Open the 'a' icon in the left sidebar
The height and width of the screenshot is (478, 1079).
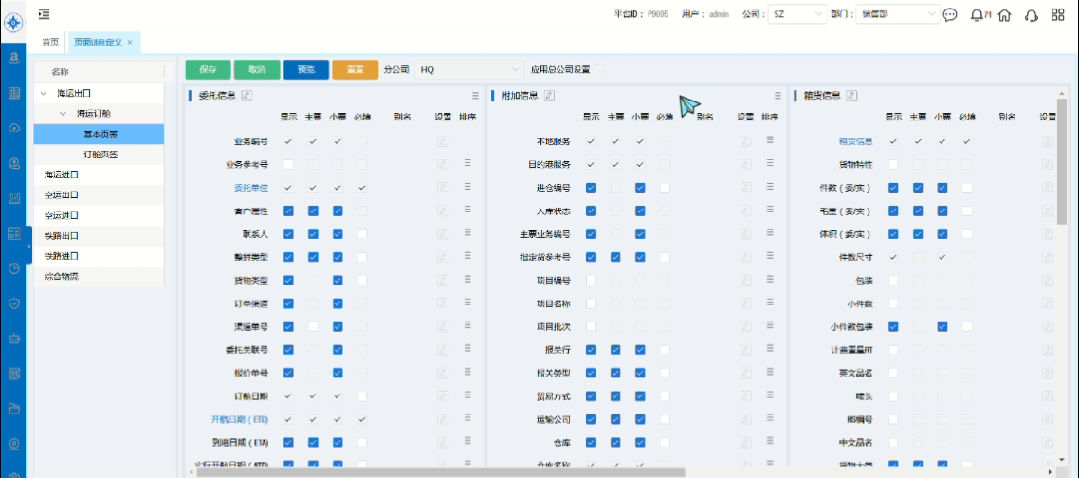(13, 59)
